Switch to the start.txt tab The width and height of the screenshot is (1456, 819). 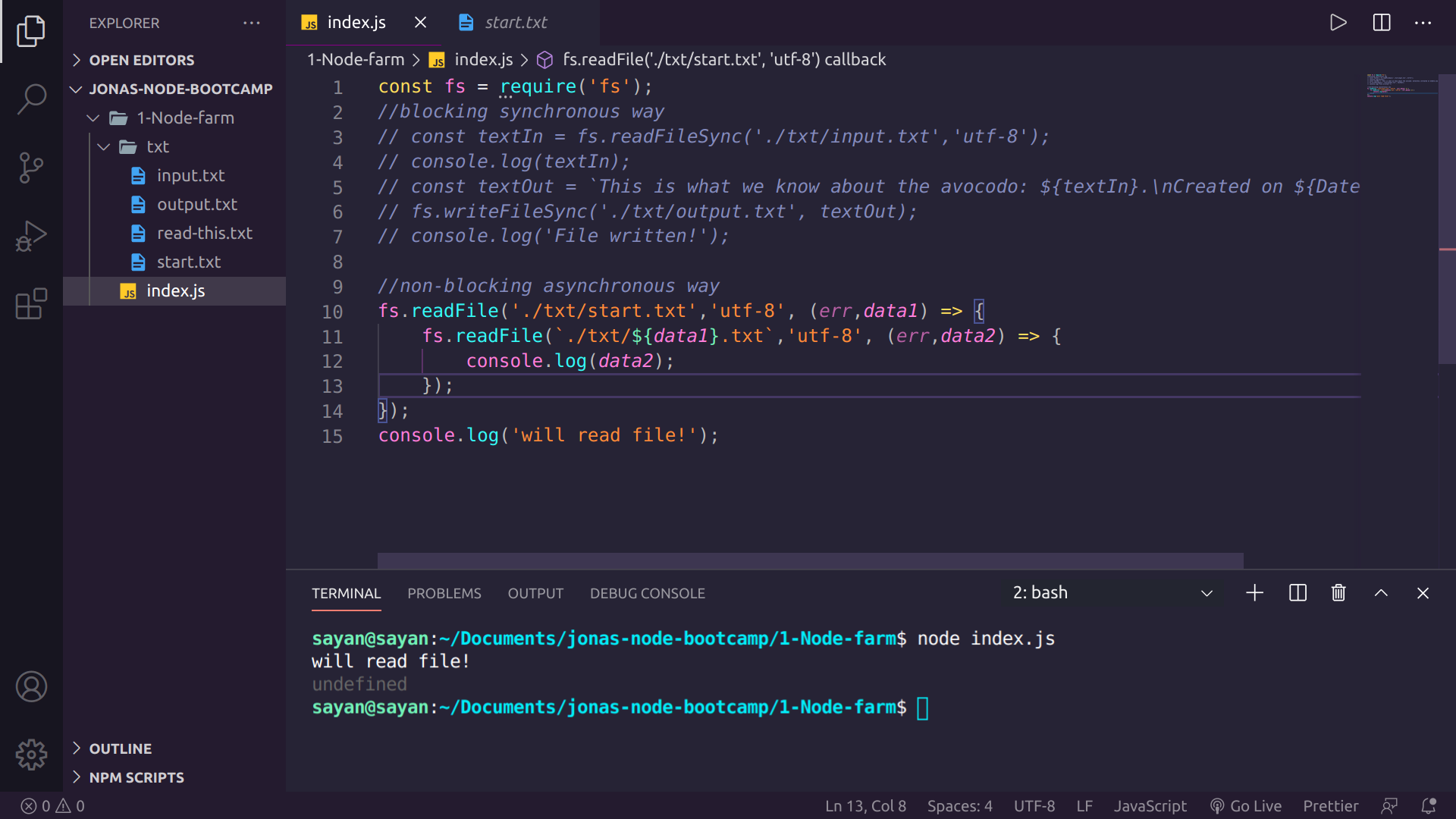point(515,23)
